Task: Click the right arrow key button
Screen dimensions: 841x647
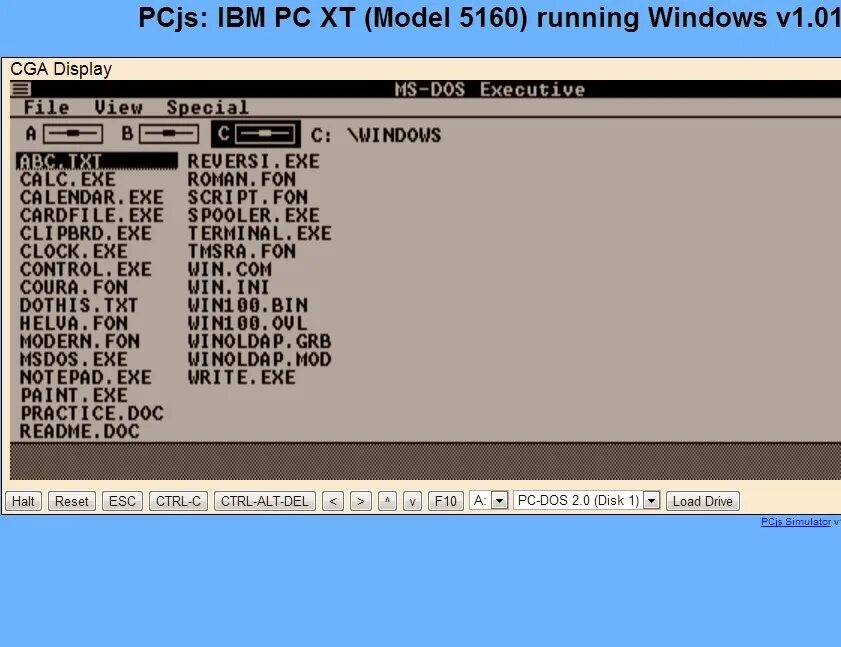Action: [360, 501]
